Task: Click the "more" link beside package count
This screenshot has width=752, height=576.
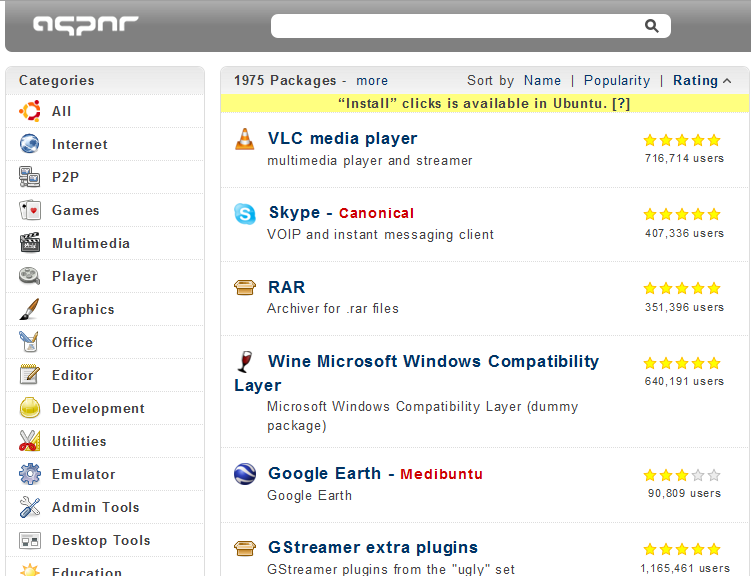Action: [372, 81]
